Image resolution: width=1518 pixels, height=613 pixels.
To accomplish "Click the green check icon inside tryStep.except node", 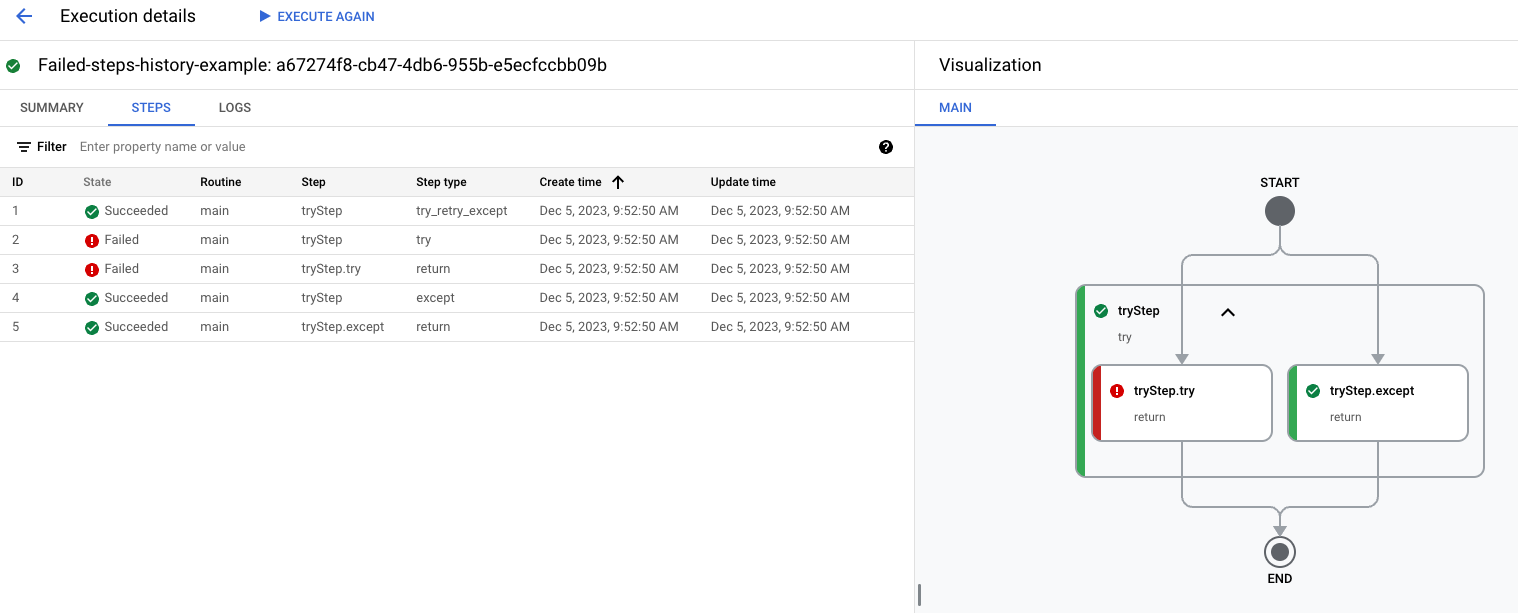I will pyautogui.click(x=1313, y=390).
